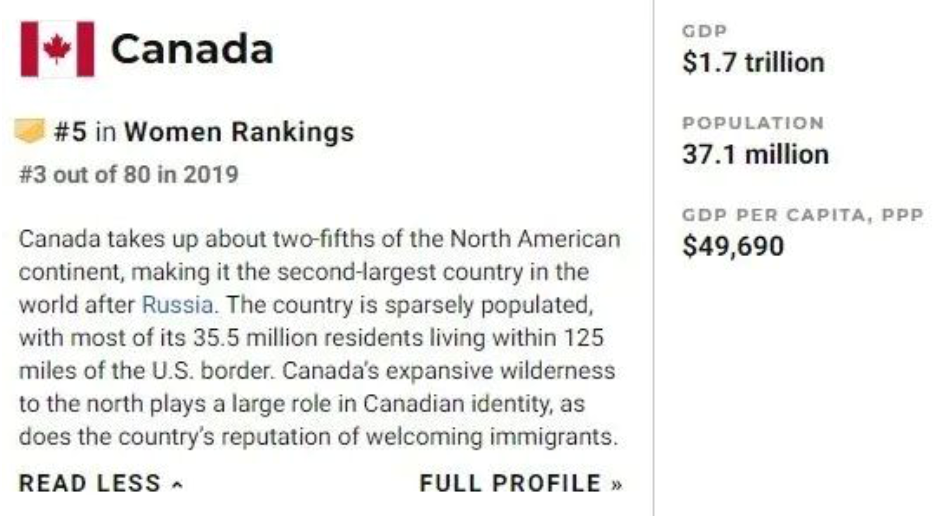Click the double chevron after FULL PROFILE
The height and width of the screenshot is (516, 946).
(x=616, y=485)
